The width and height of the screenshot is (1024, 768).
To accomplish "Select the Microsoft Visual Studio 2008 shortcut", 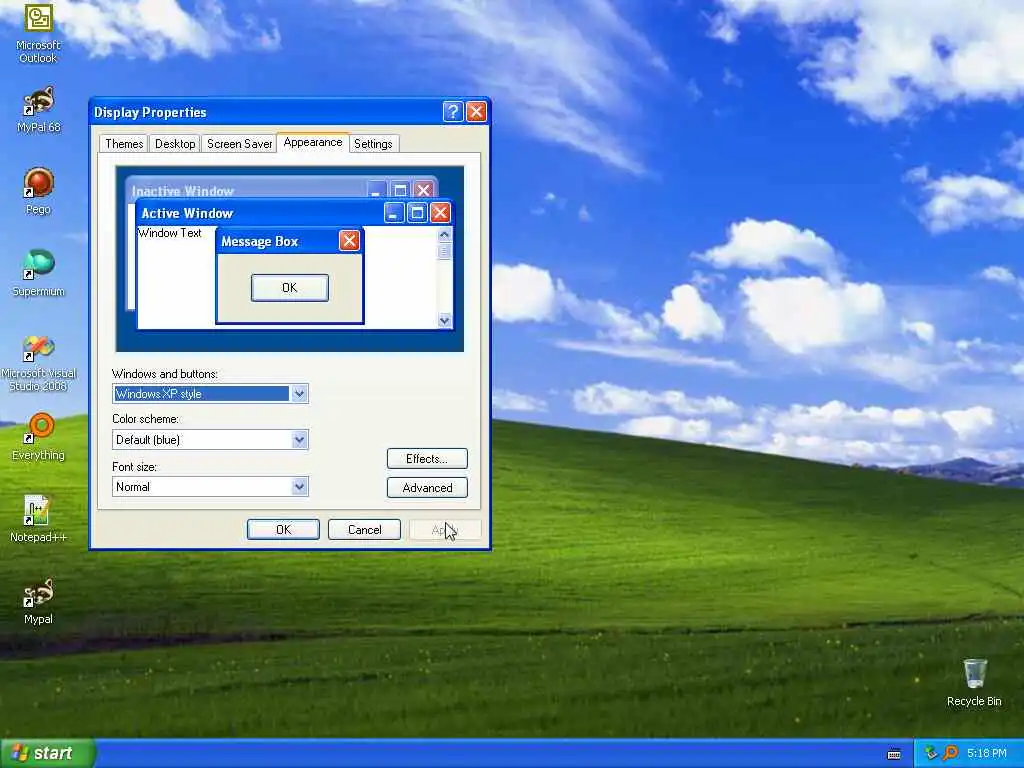I will (38, 362).
